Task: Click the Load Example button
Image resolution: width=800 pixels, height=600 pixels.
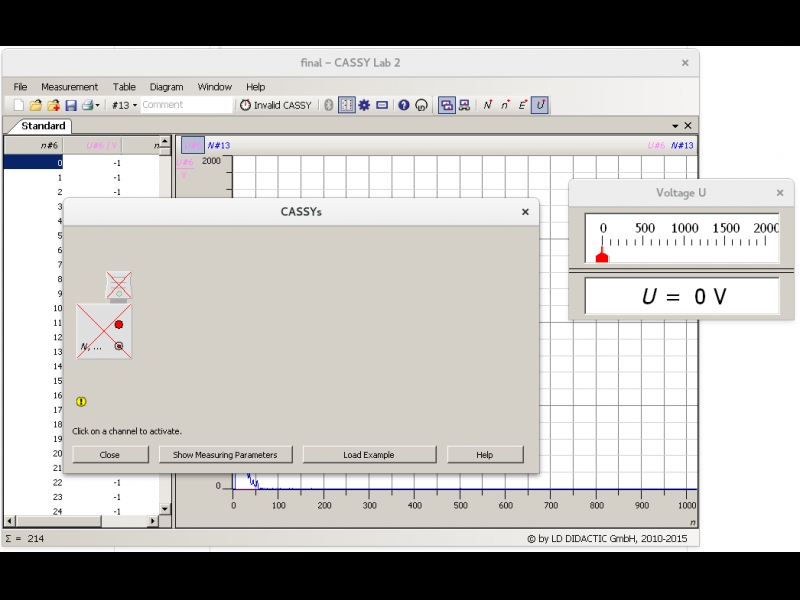Action: point(369,454)
